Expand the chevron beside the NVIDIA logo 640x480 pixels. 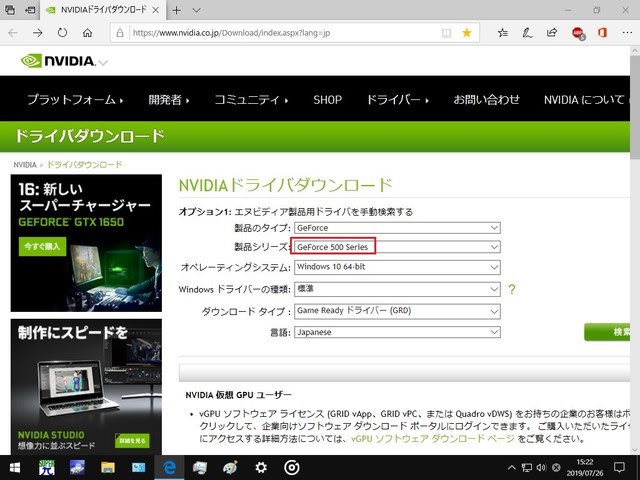[x=103, y=63]
